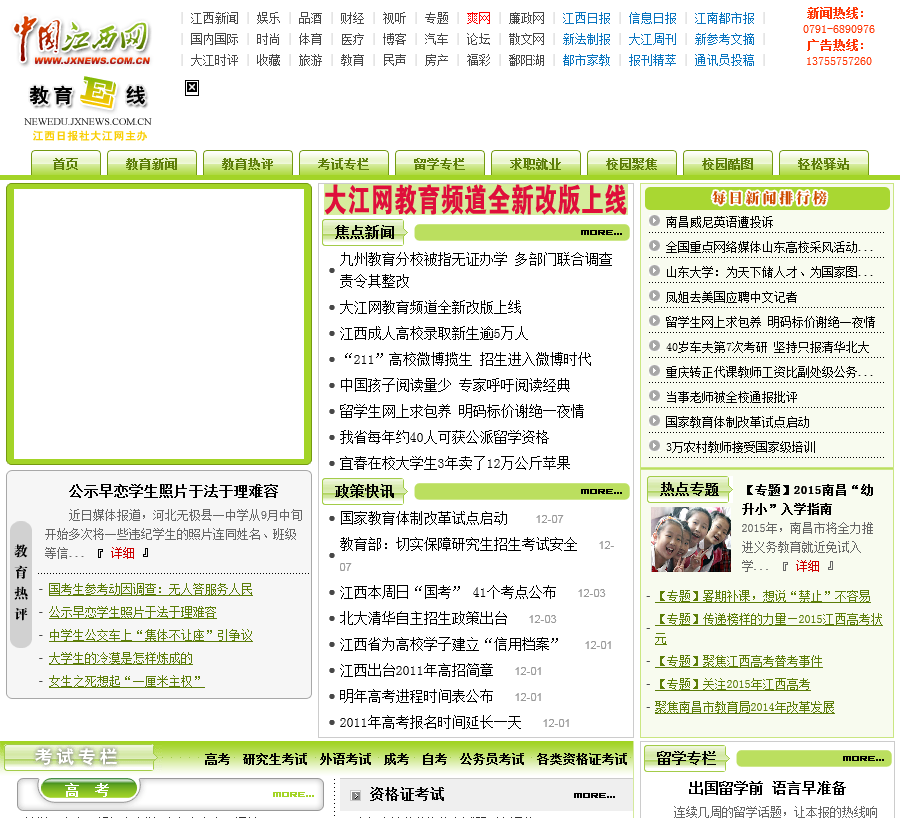Click the broken image placeholder icon
This screenshot has height=818, width=900.
pyautogui.click(x=192, y=88)
